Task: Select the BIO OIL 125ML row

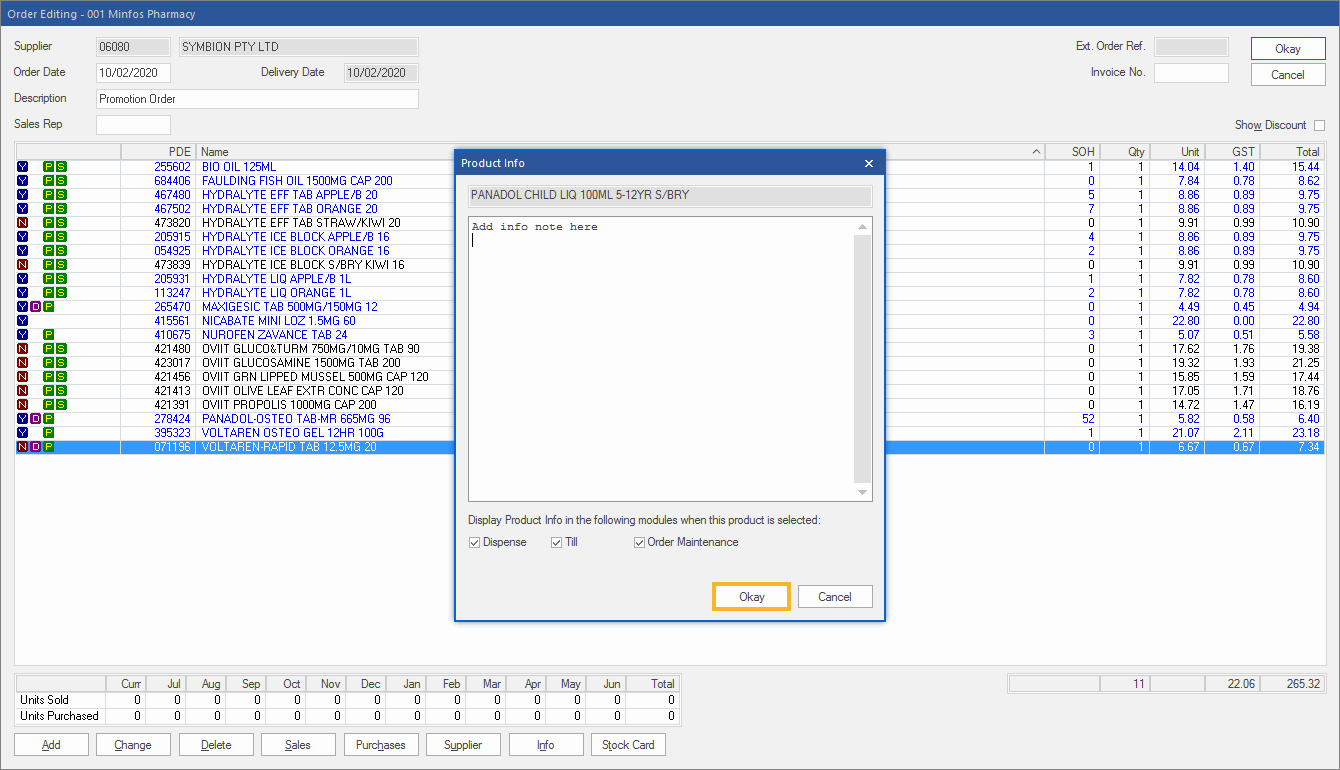Action: click(669, 167)
